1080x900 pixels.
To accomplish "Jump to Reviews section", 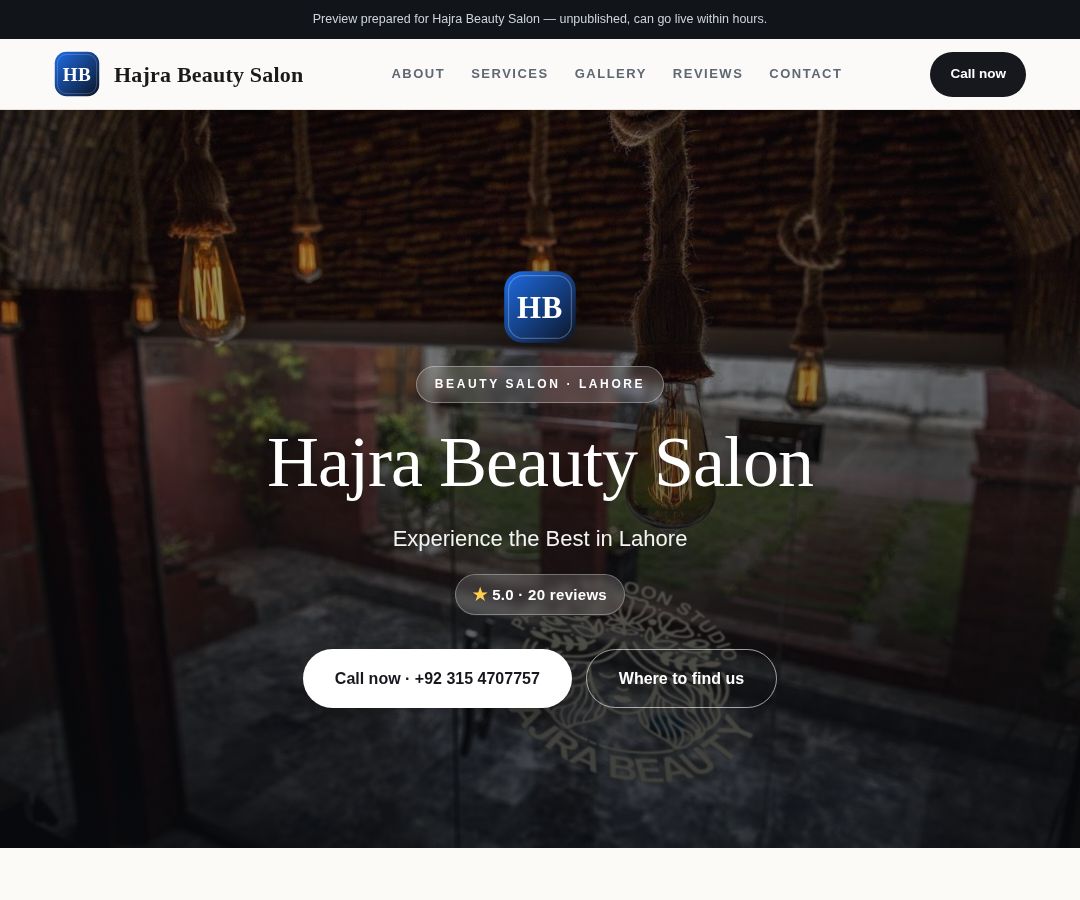I will click(x=707, y=74).
